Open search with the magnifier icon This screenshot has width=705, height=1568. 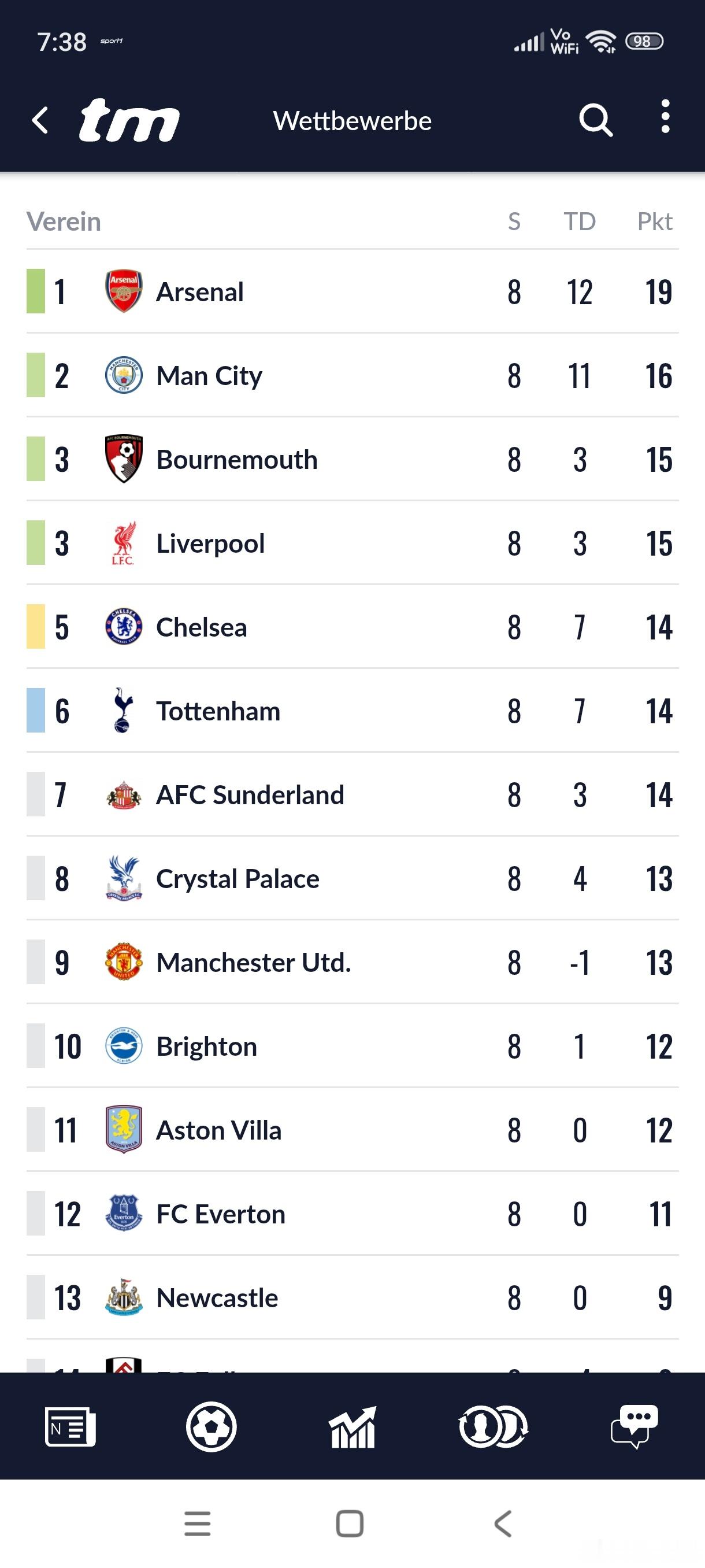[595, 120]
